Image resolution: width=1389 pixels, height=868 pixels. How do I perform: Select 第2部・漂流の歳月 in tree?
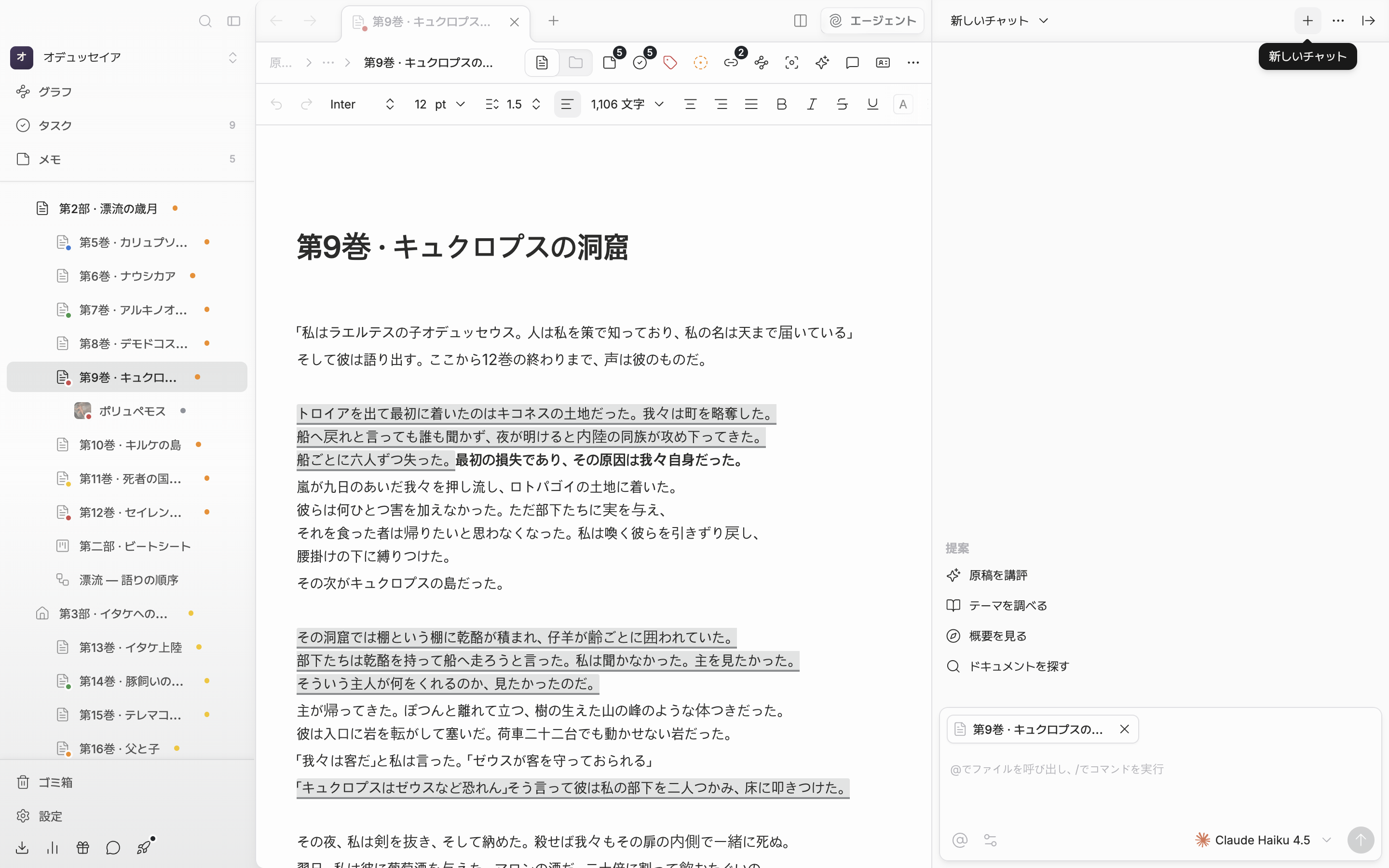click(127, 208)
